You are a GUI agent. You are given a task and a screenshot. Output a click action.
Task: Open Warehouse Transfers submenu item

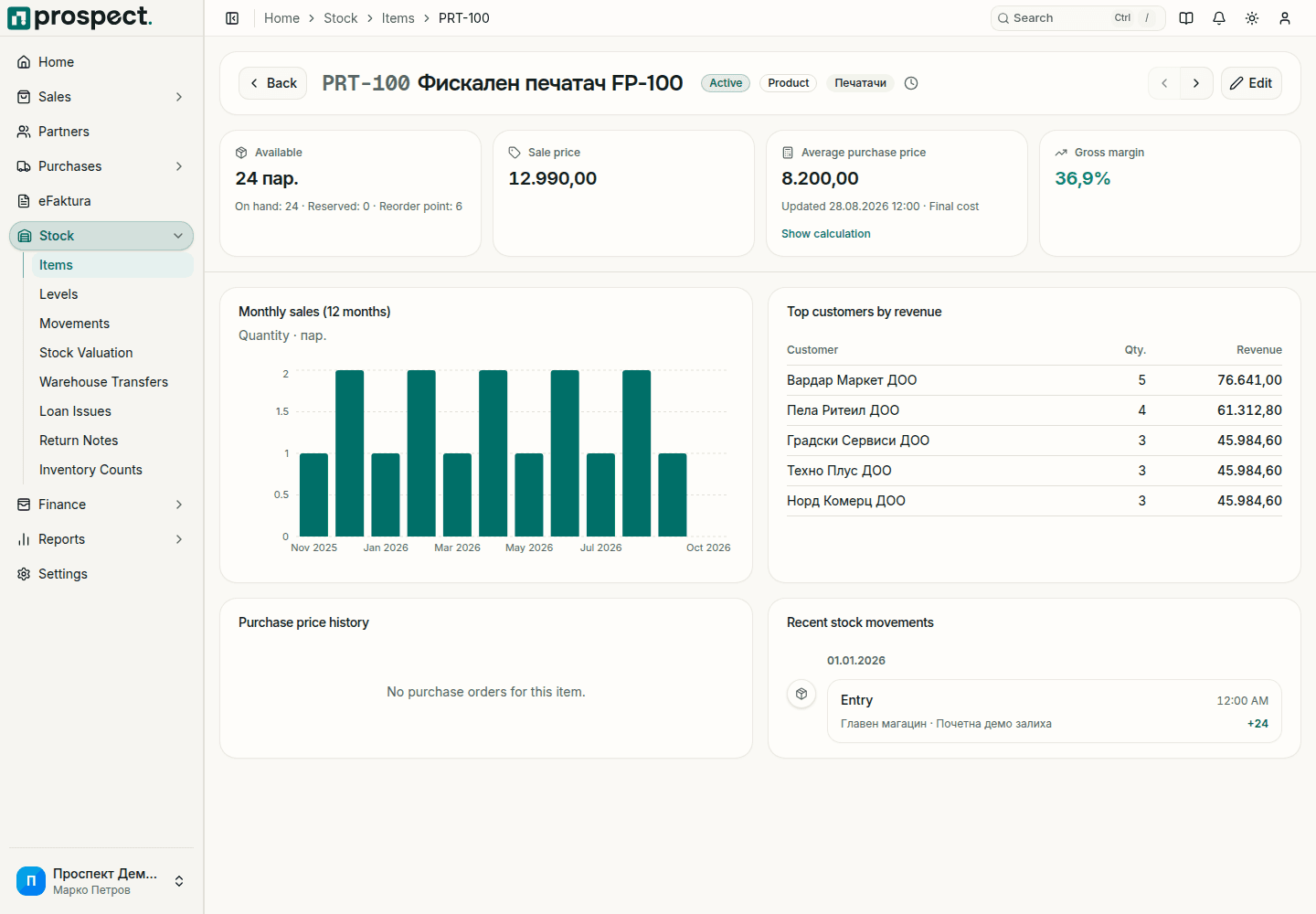(112, 382)
